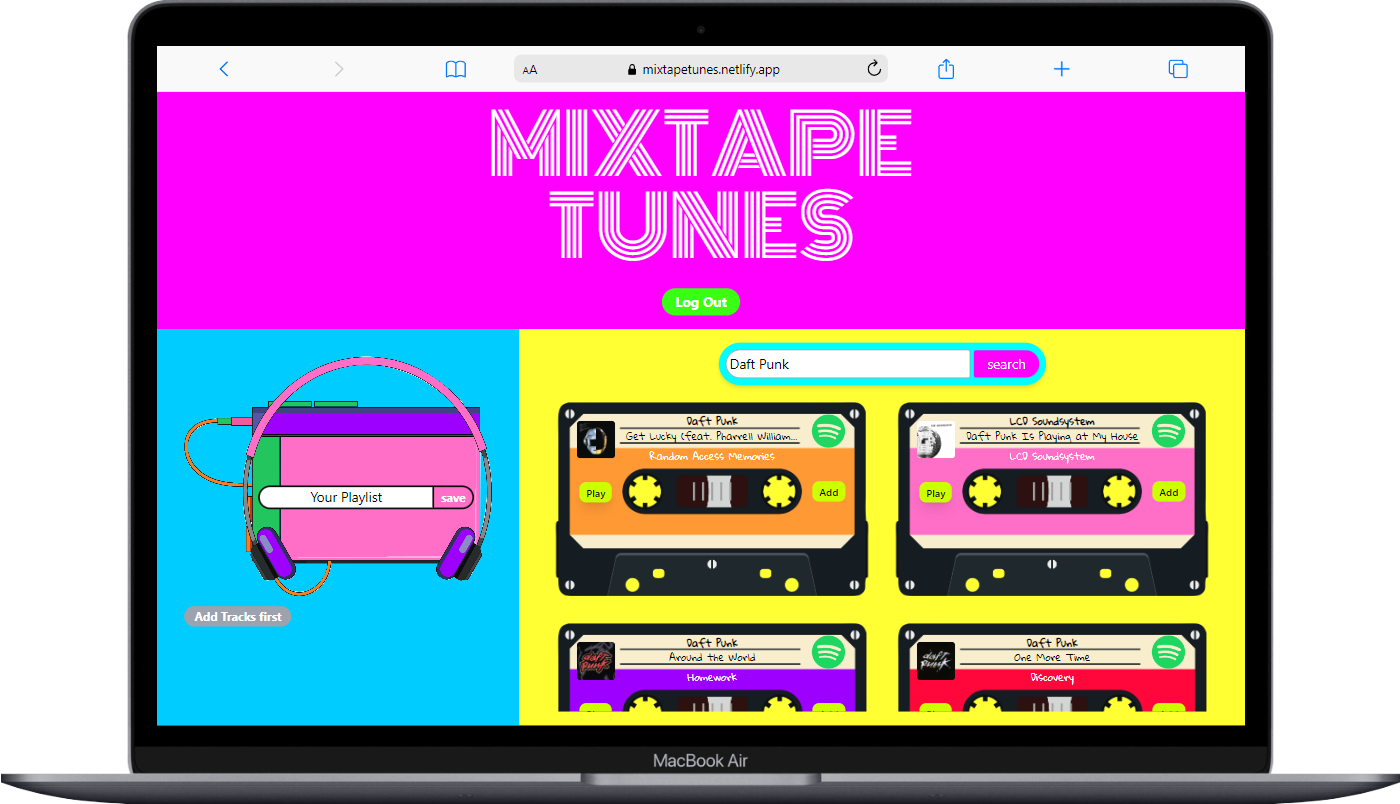Image resolution: width=1400 pixels, height=804 pixels.
Task: Save the playlist with the save button
Action: (453, 498)
